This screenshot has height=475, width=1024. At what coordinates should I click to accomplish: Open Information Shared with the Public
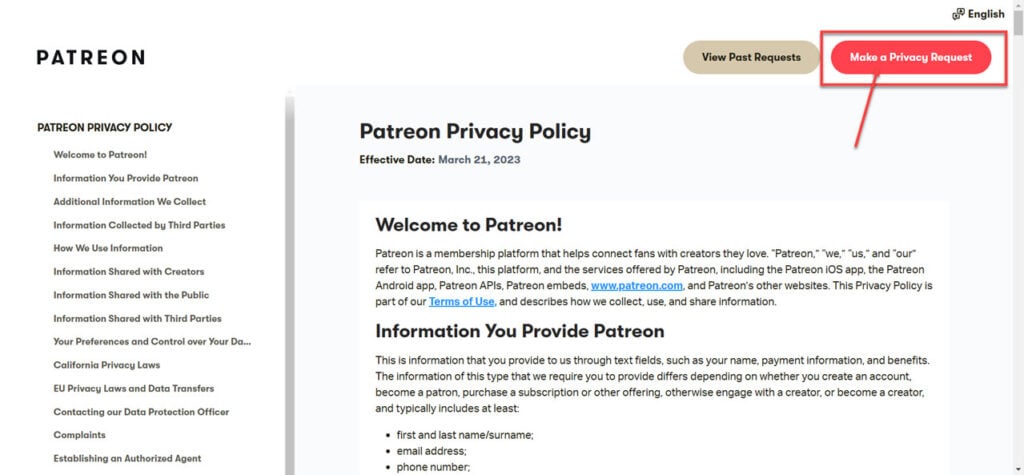pos(131,295)
